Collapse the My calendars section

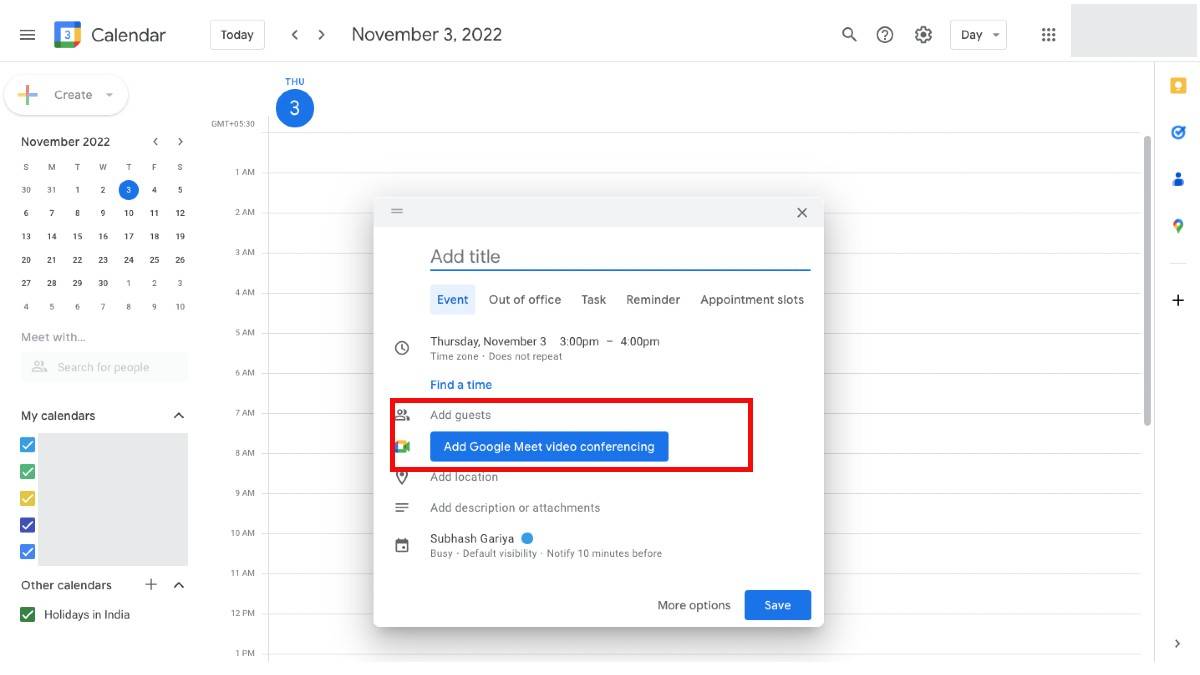click(x=179, y=416)
